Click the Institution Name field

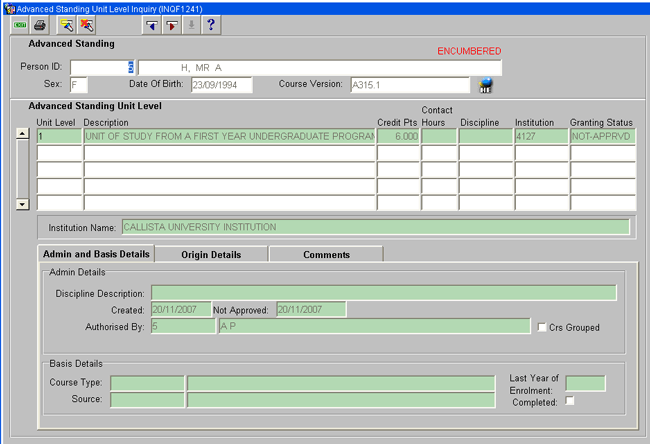click(375, 227)
